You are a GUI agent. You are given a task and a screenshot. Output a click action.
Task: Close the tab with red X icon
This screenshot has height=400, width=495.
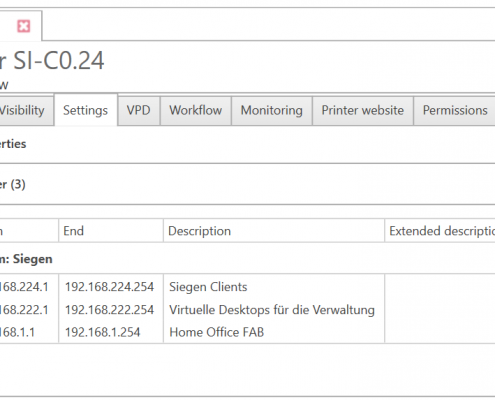24,26
